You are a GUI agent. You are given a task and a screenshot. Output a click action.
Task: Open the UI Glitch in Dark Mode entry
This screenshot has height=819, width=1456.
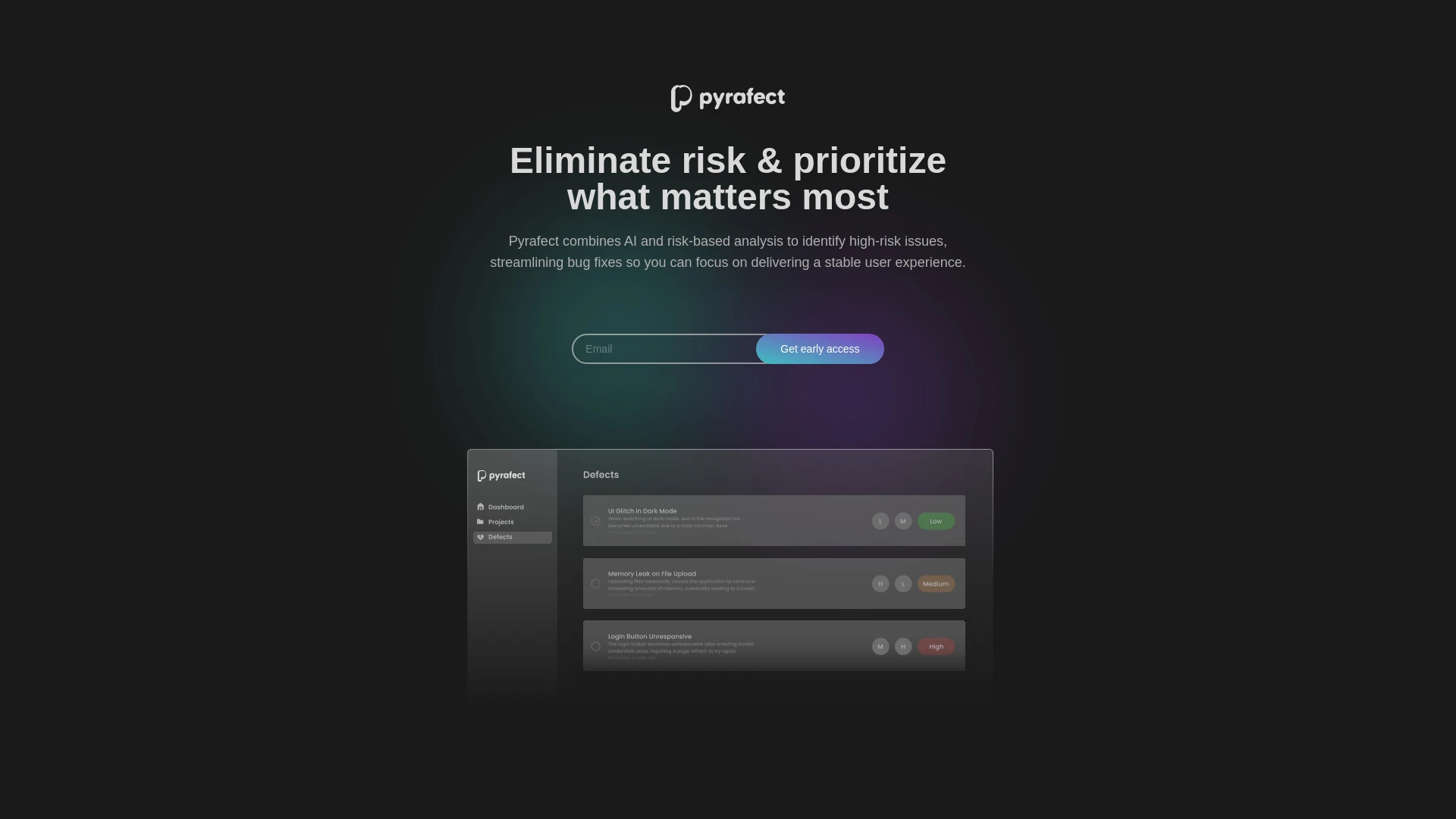point(774,520)
